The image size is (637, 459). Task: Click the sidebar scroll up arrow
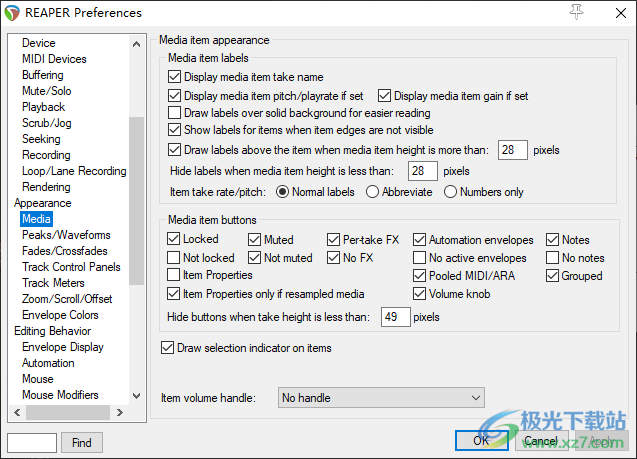click(x=137, y=41)
